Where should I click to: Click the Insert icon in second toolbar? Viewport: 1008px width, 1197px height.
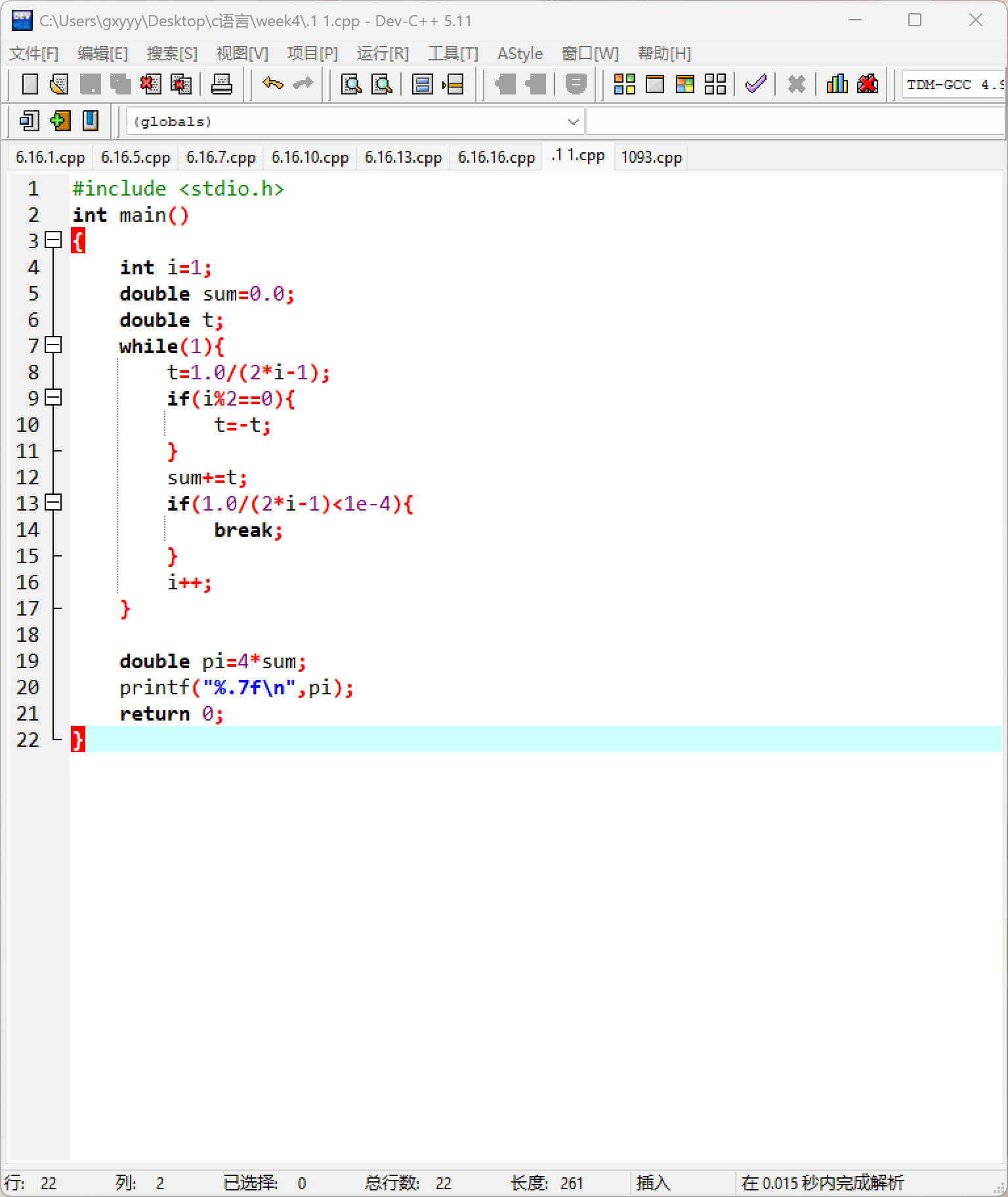pyautogui.click(x=30, y=121)
